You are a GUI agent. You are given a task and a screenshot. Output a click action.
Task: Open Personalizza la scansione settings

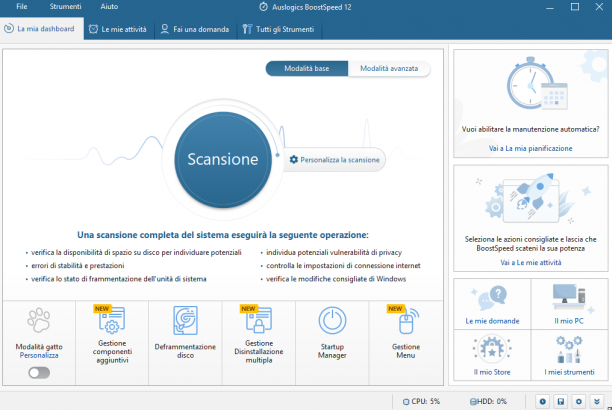tap(334, 160)
